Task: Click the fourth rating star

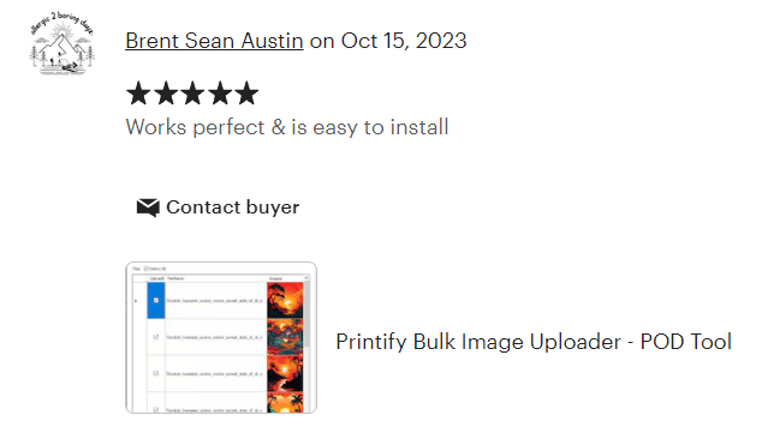Action: click(219, 95)
